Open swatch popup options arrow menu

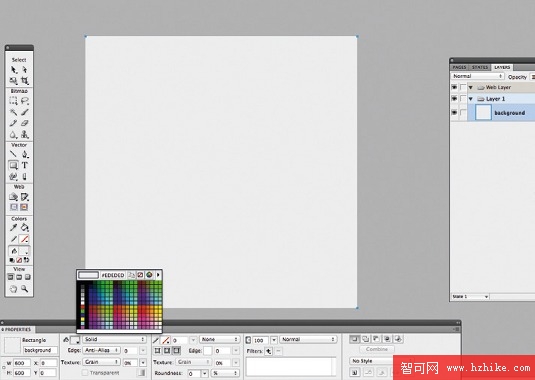click(158, 275)
